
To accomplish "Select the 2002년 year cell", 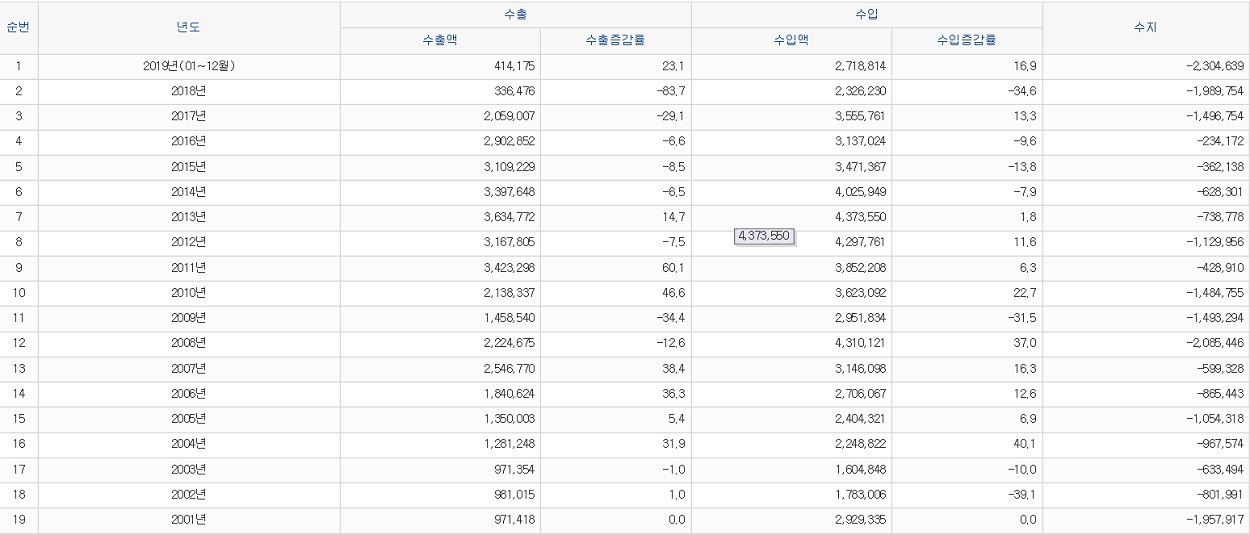I will tap(189, 495).
